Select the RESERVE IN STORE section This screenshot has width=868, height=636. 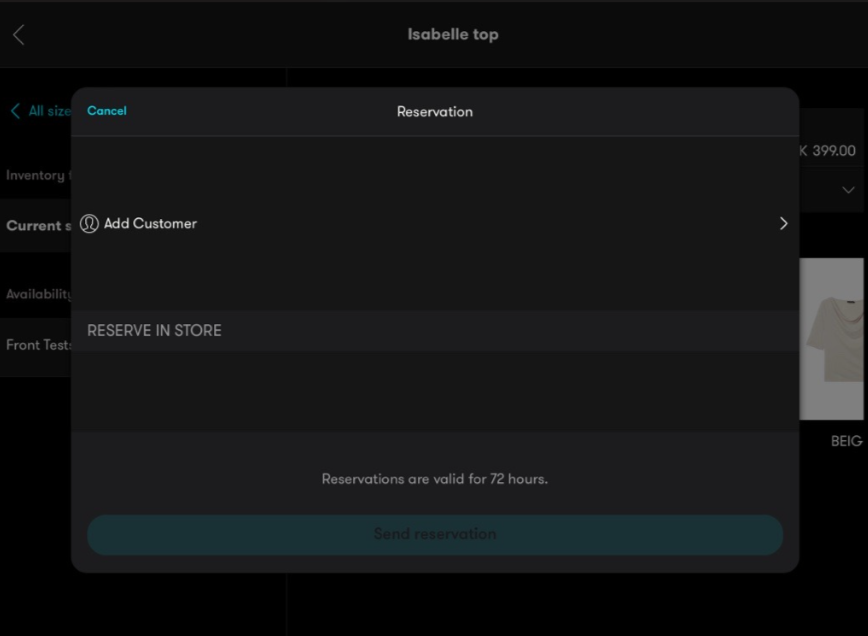(x=155, y=330)
